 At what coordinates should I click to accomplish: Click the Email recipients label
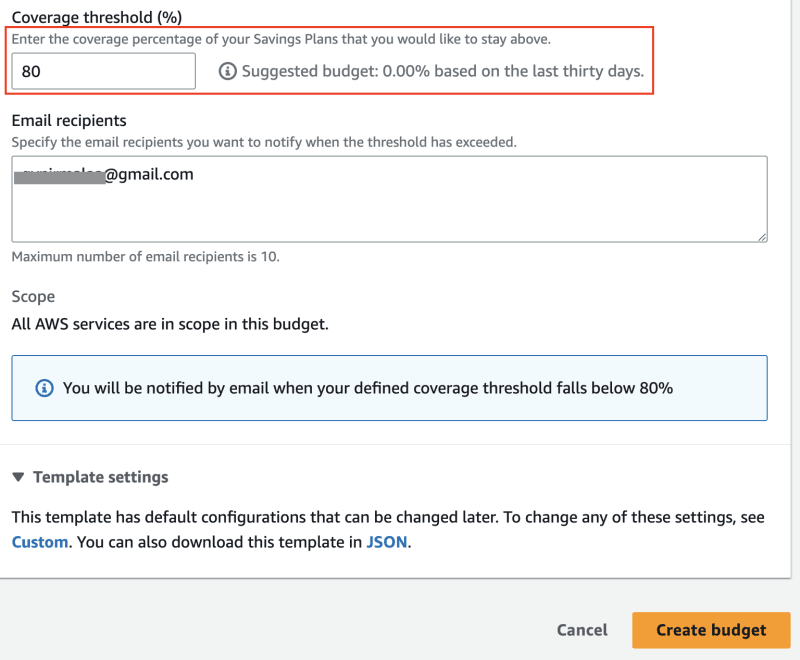coord(69,120)
